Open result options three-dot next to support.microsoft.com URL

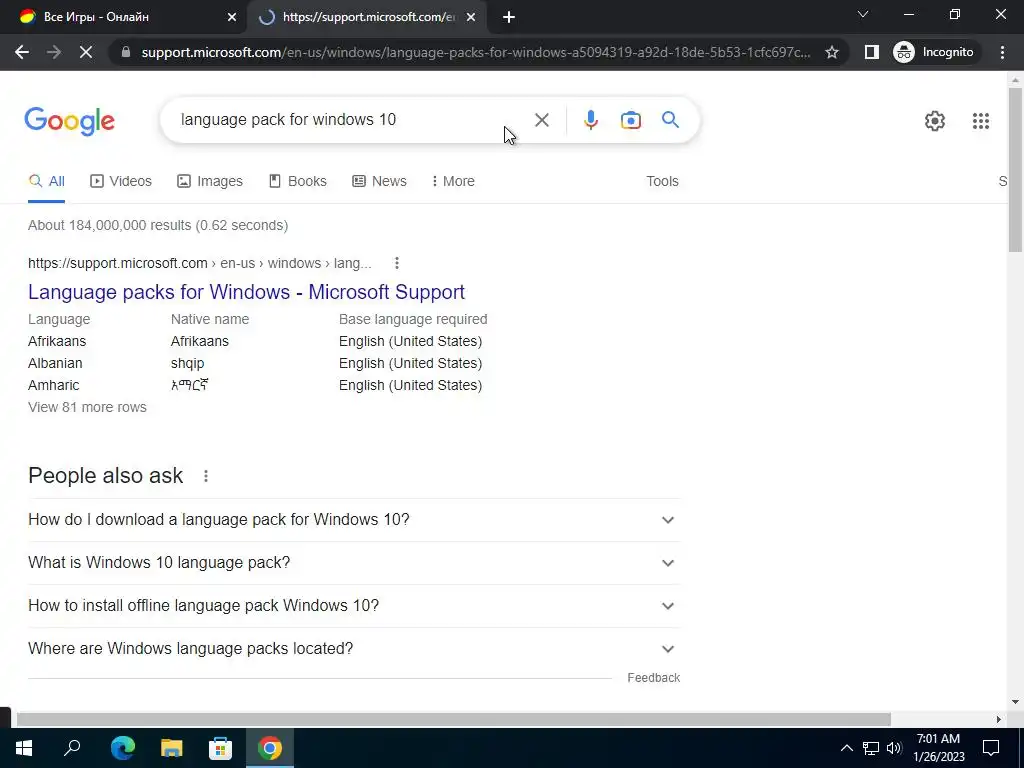click(396, 263)
